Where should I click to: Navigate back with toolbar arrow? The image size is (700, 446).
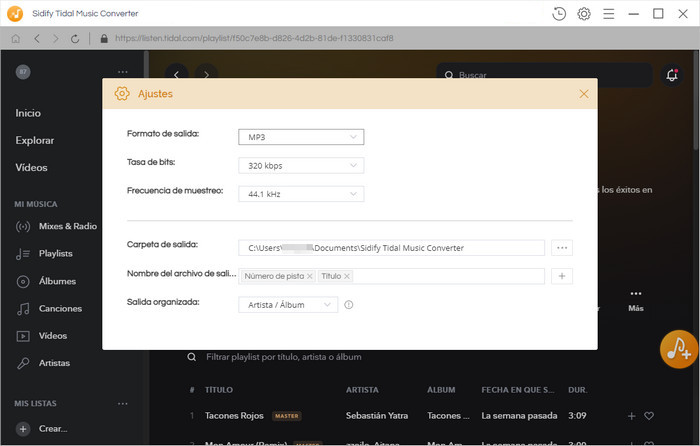click(37, 39)
